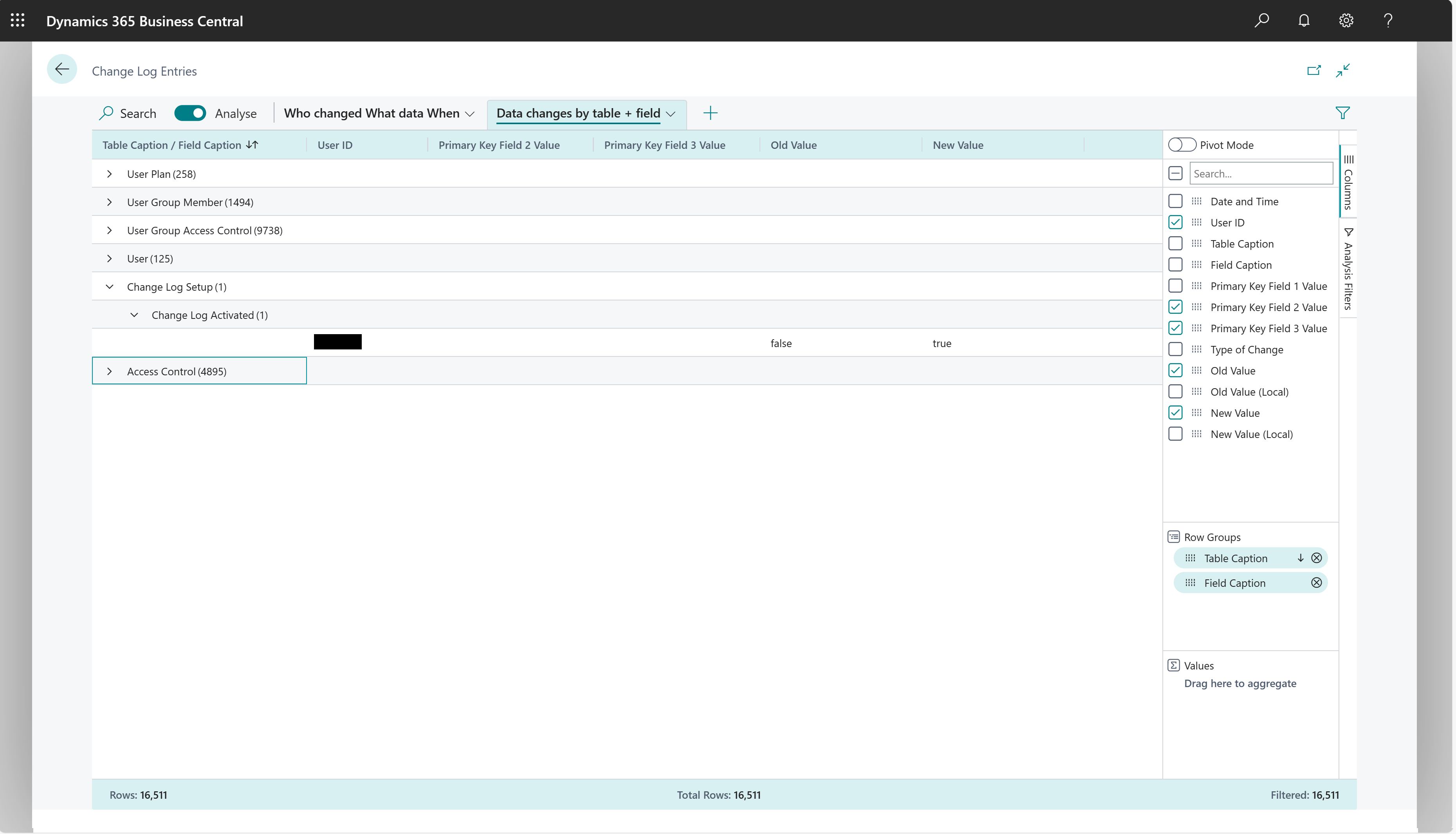1456x834 pixels.
Task: Open page in a new window
Action: (1314, 70)
